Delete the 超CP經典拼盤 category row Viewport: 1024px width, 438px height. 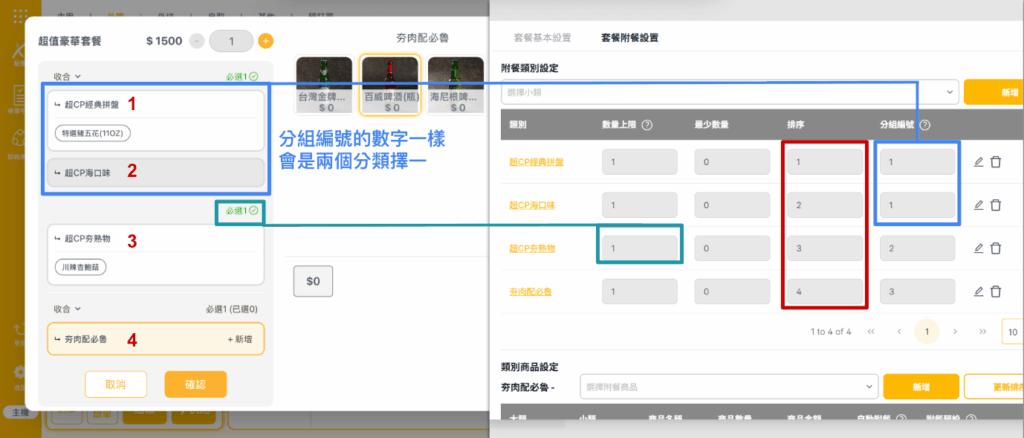click(995, 162)
